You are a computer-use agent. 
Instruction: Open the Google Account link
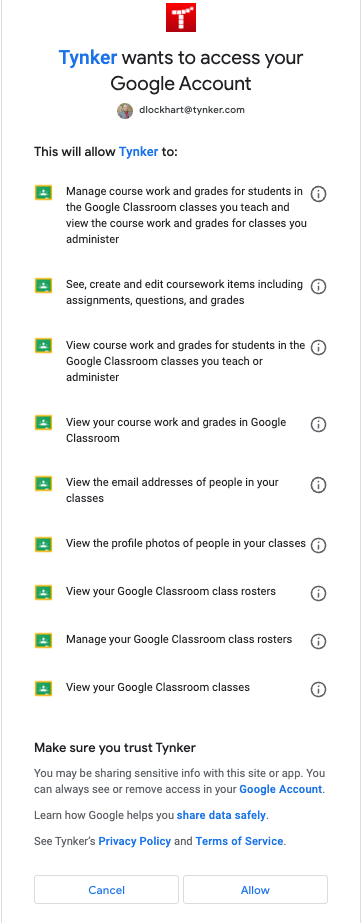281,789
